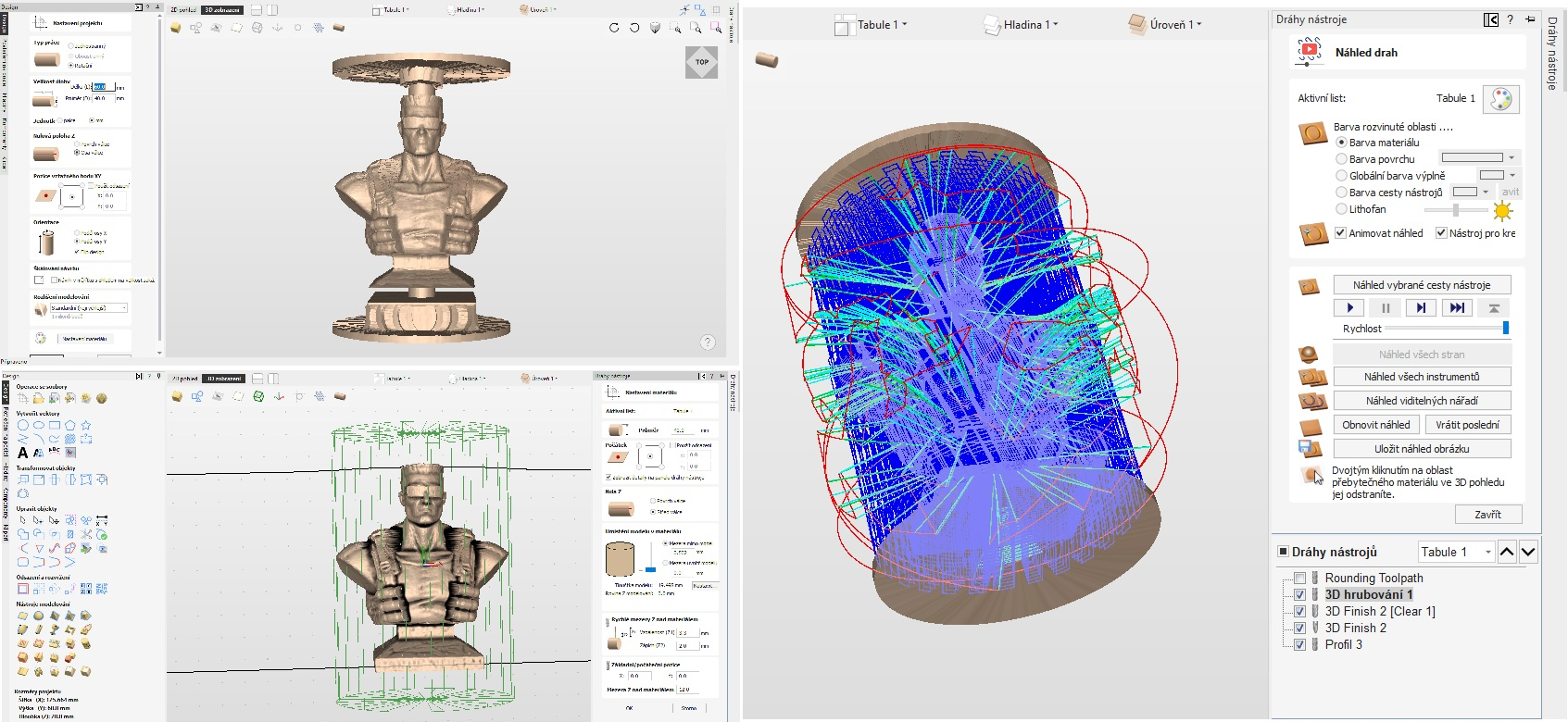The width and height of the screenshot is (1568, 722).
Task: Click the Obnovit náhled button
Action: click(1376, 425)
